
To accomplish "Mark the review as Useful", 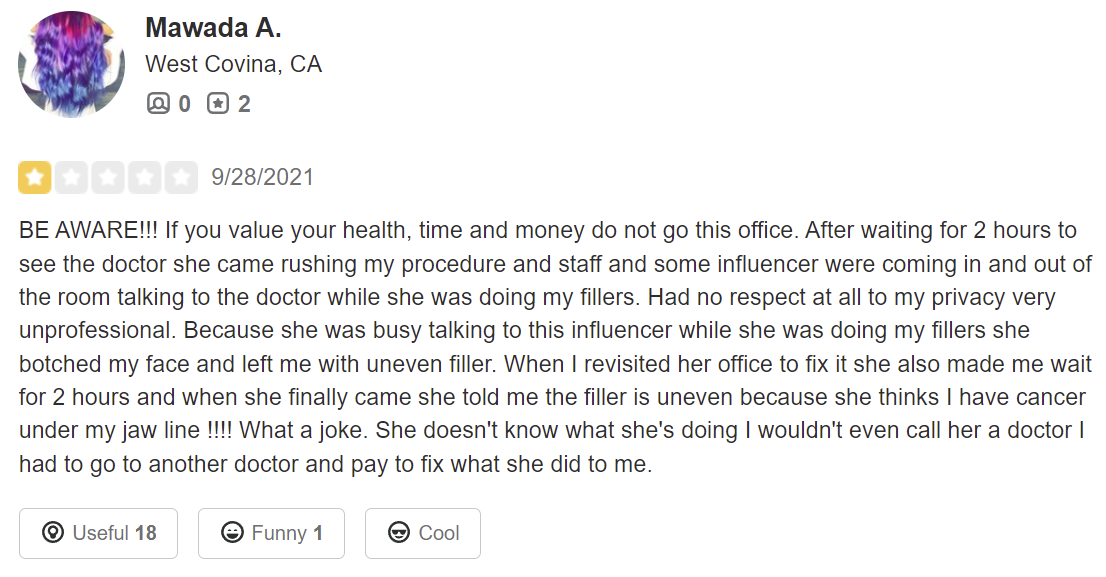I will pyautogui.click(x=98, y=533).
